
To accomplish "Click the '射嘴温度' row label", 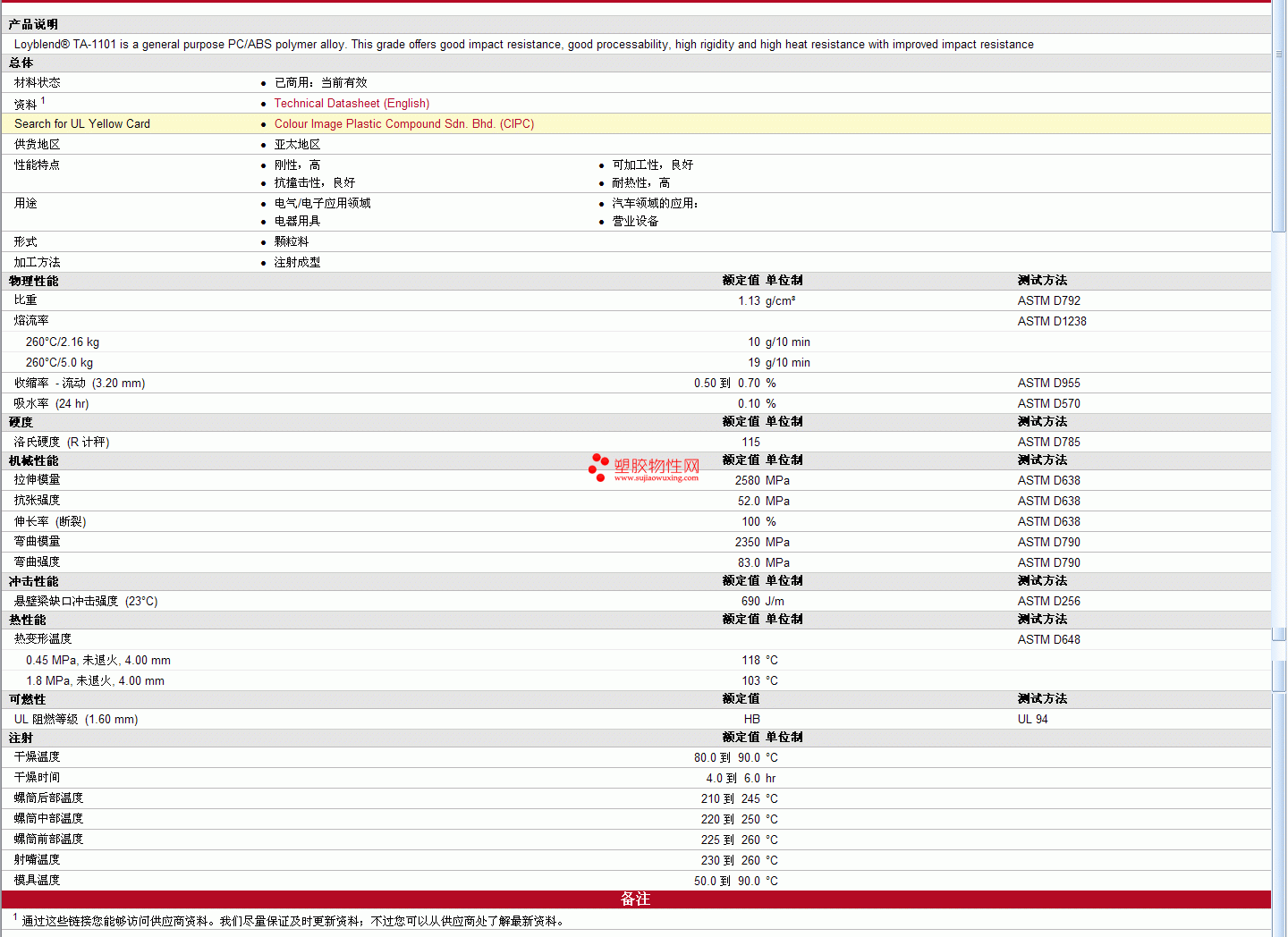I will 37,860.
